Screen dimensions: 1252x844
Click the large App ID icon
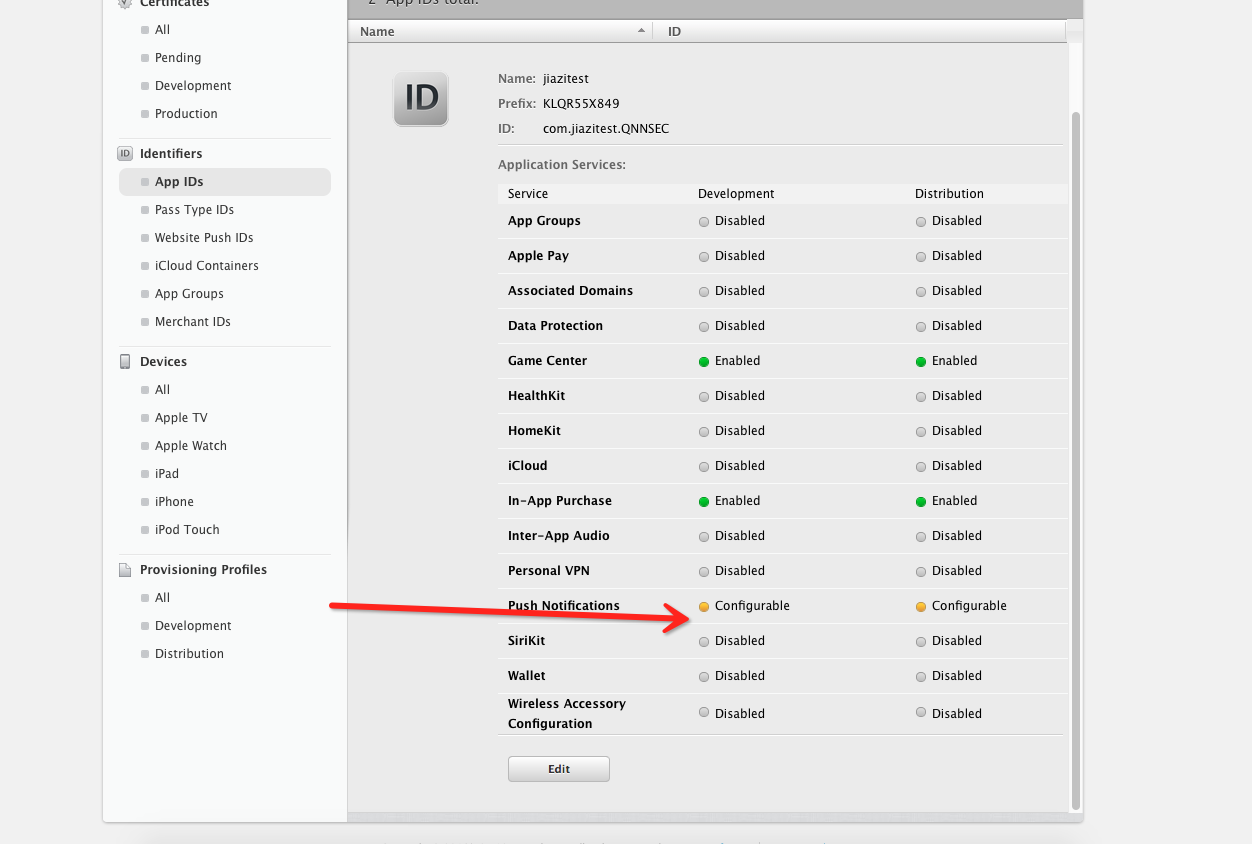(x=421, y=98)
